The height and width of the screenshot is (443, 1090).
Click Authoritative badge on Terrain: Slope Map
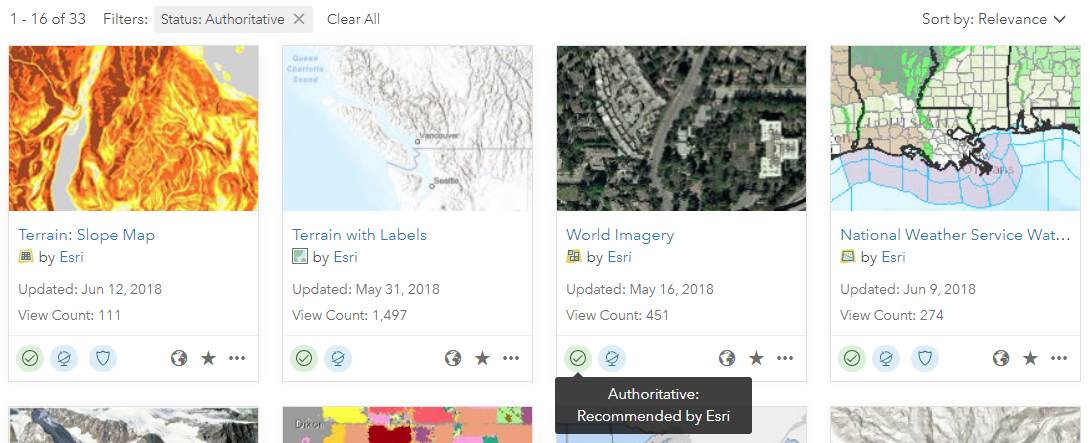point(31,357)
